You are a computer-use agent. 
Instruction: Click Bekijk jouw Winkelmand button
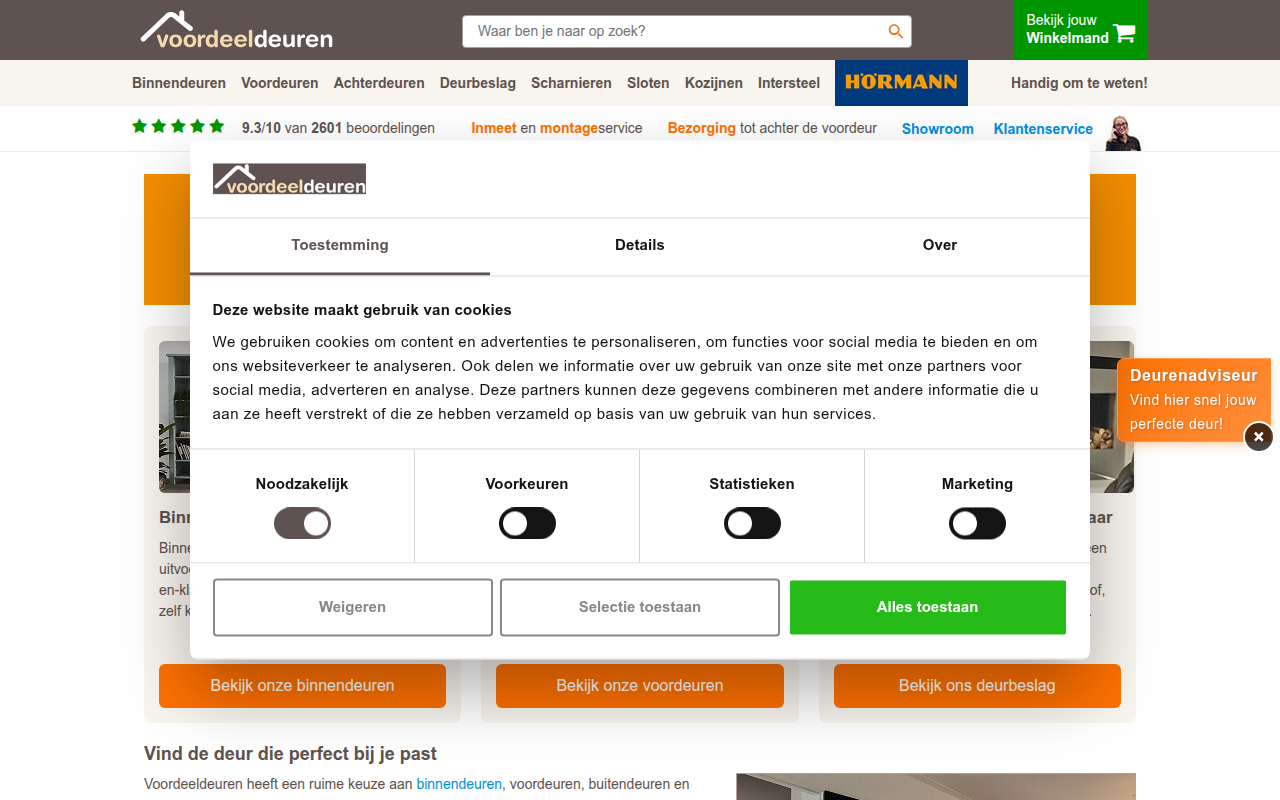[1080, 30]
